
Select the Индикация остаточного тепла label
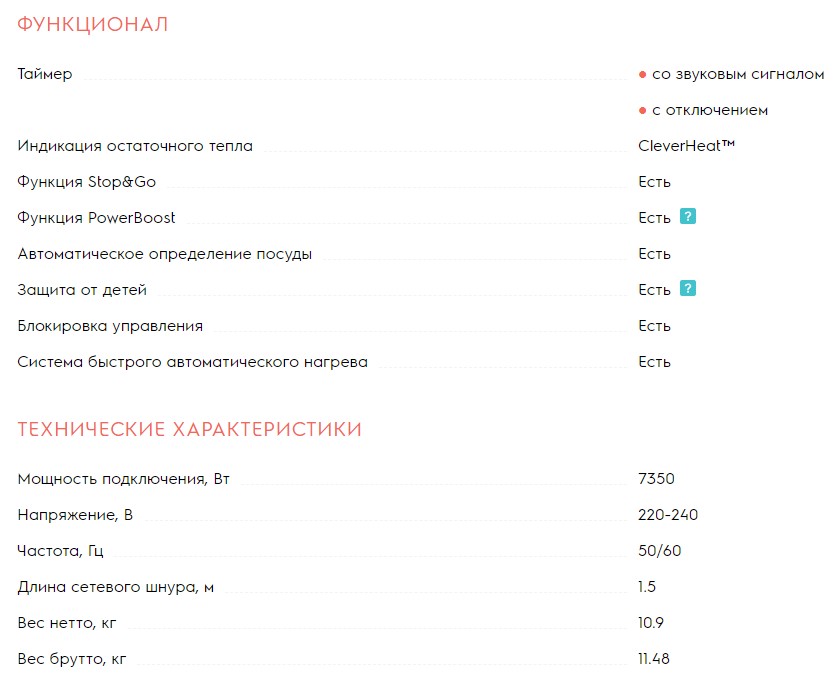pos(135,146)
